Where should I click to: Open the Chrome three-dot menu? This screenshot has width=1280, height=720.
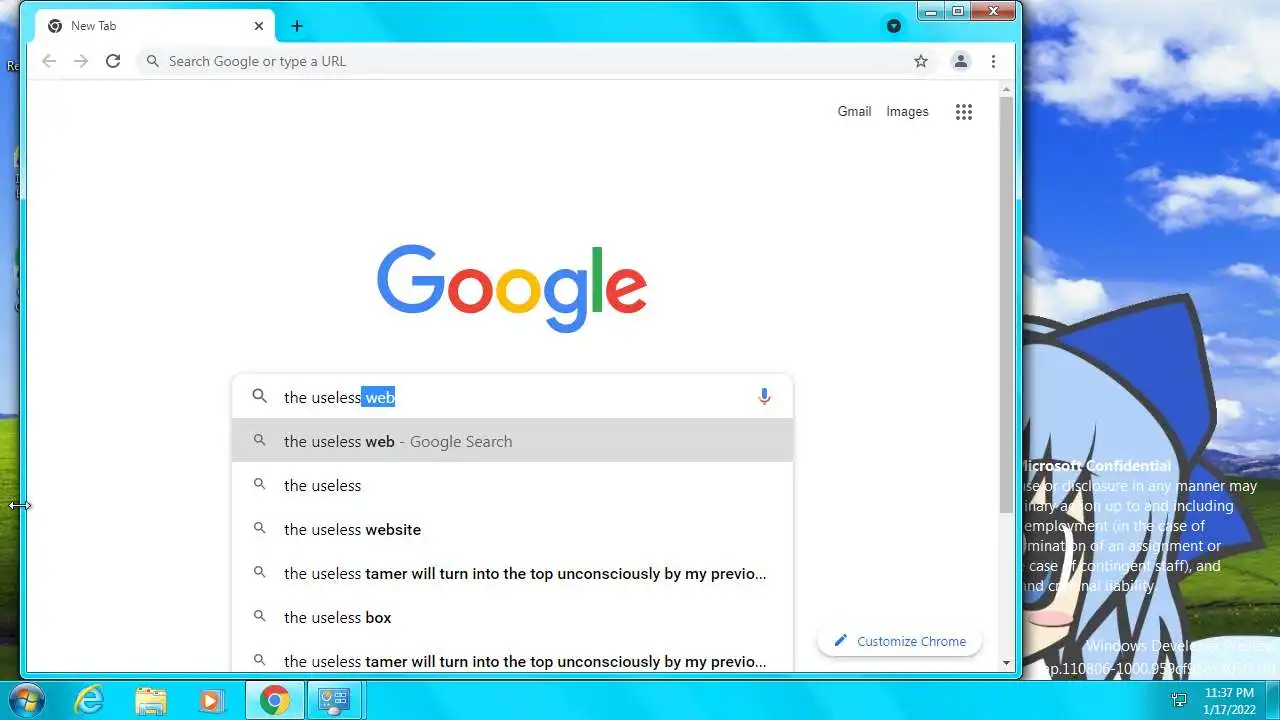point(993,61)
